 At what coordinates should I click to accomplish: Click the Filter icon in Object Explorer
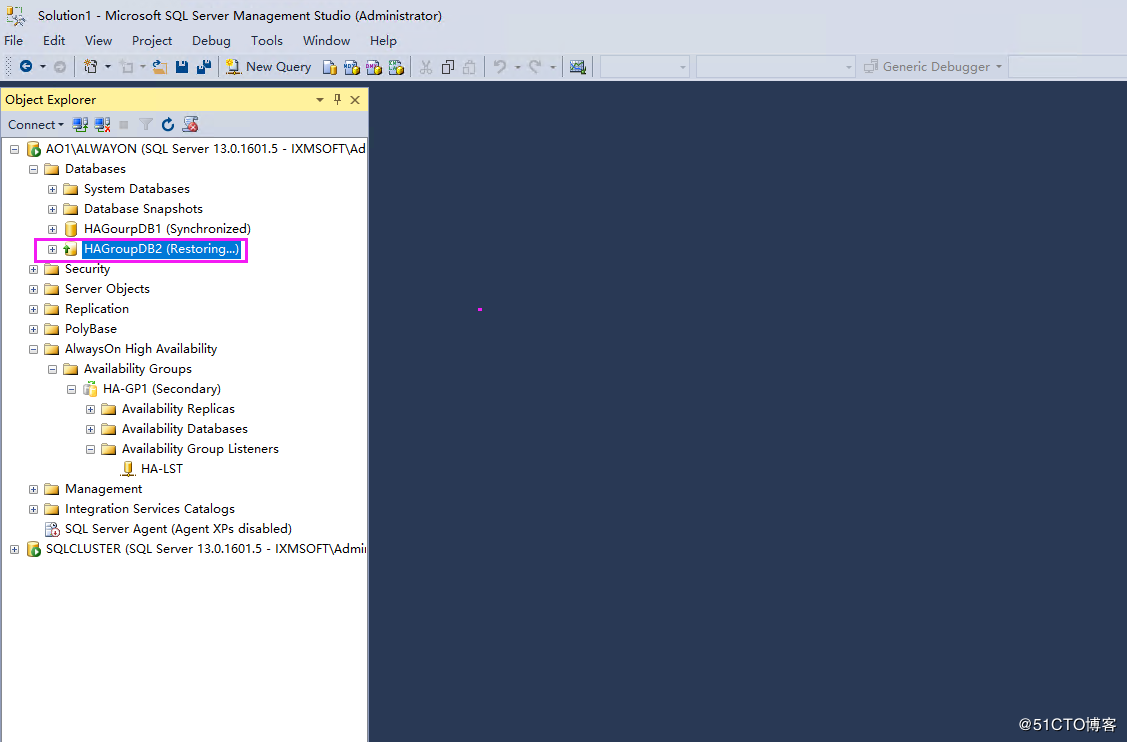pos(146,124)
